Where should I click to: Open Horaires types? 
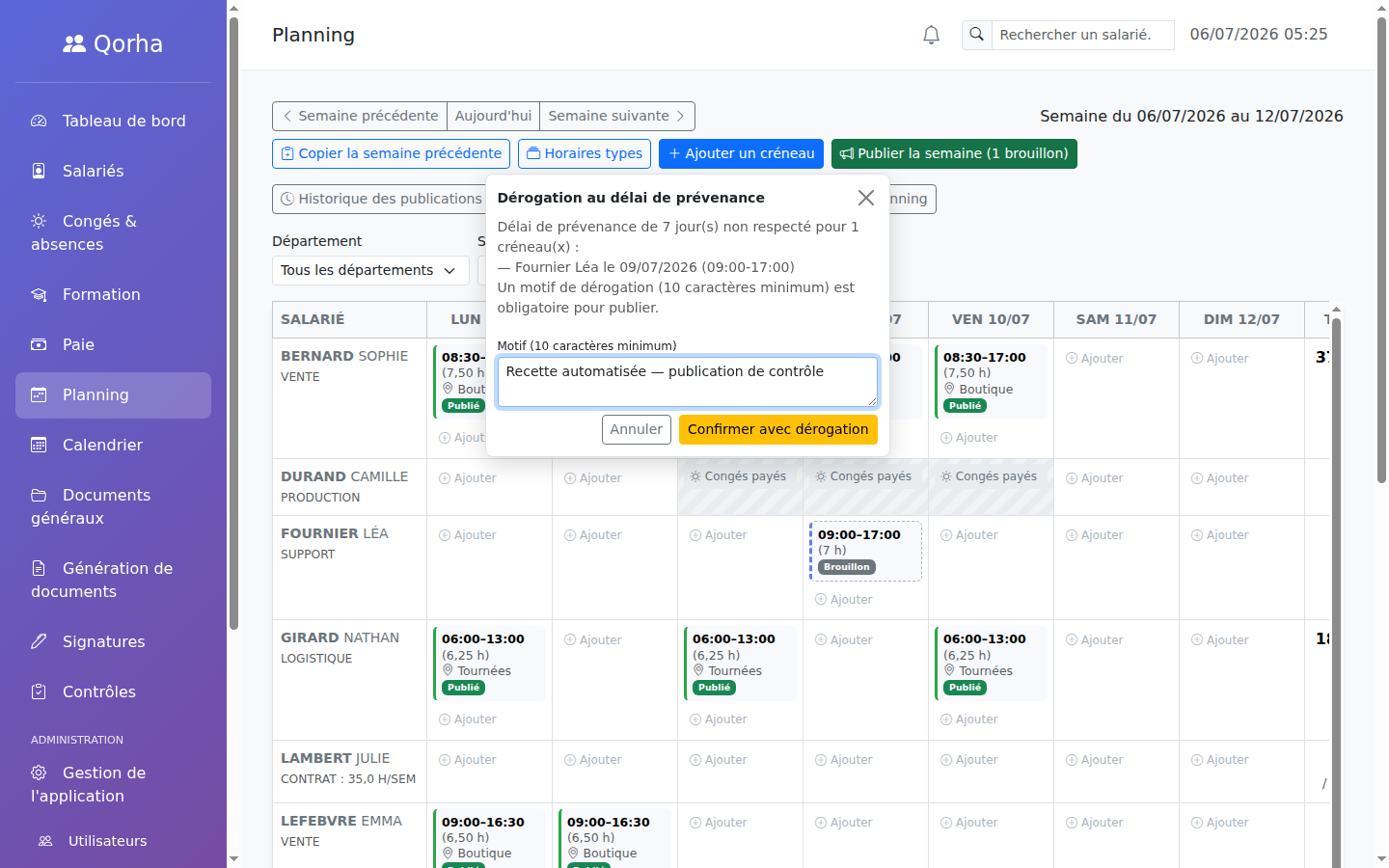click(585, 153)
